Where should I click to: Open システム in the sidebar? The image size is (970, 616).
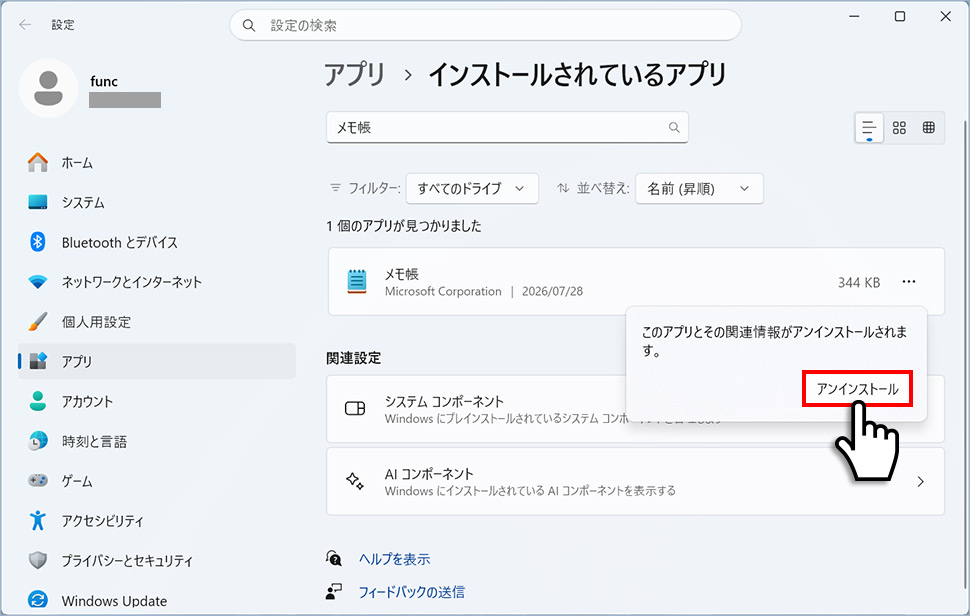[157, 202]
